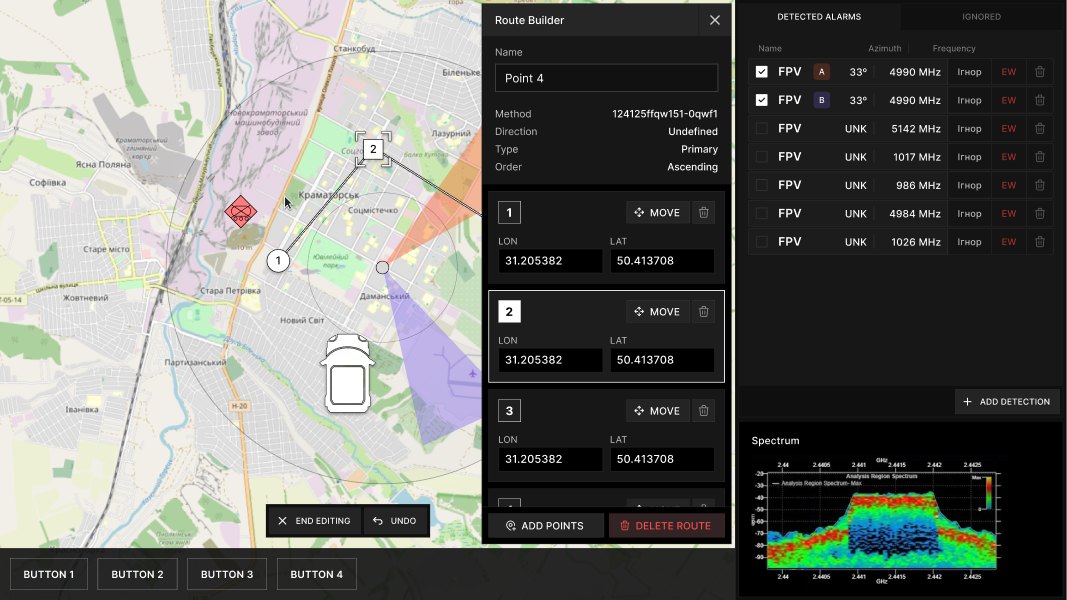Delete the FPV B alarm row
The width and height of the screenshot is (1067, 600).
click(x=1040, y=100)
